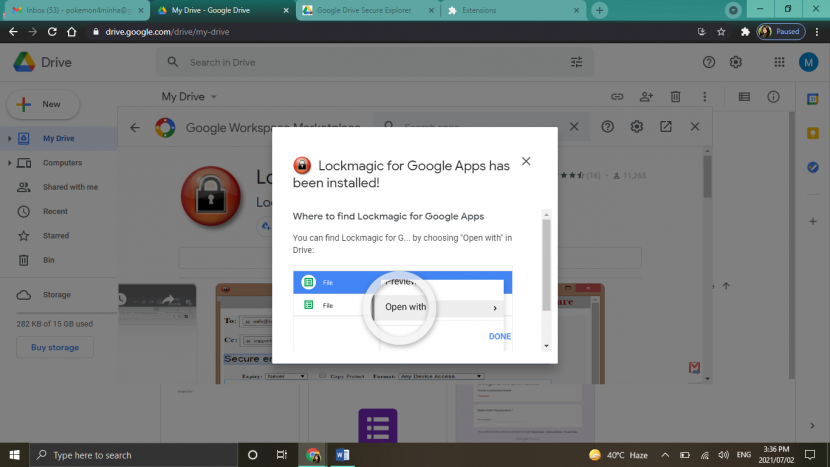830x467 pixels.
Task: Open Shared with me
Action: (x=70, y=187)
